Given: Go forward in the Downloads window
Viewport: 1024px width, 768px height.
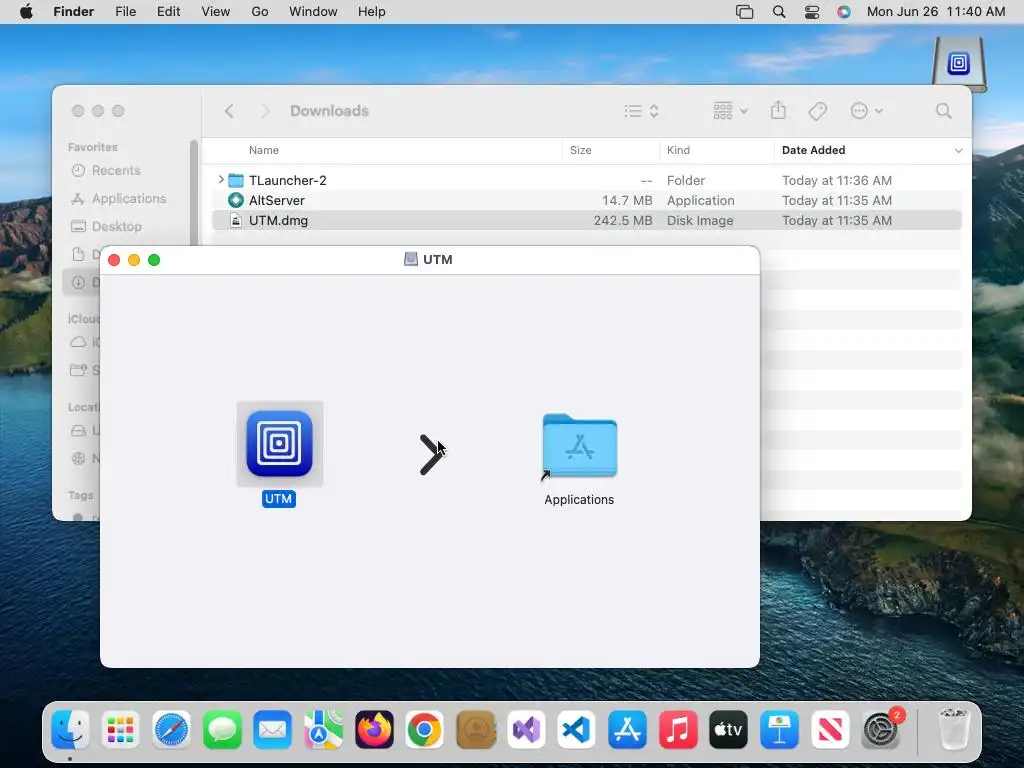Looking at the screenshot, I should point(265,111).
